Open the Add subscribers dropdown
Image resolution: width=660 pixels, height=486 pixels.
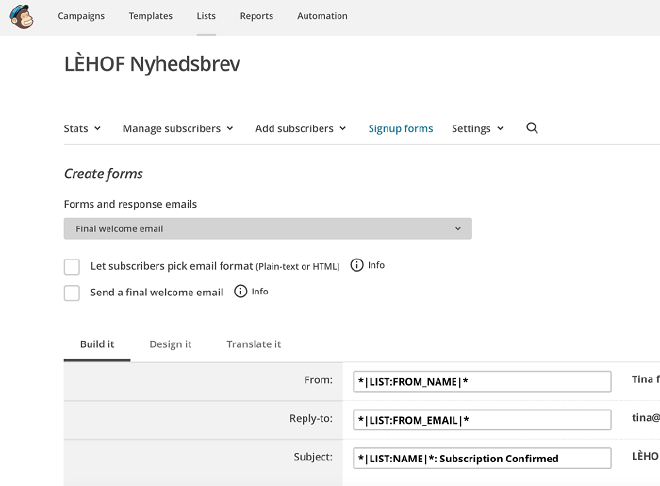click(x=300, y=129)
